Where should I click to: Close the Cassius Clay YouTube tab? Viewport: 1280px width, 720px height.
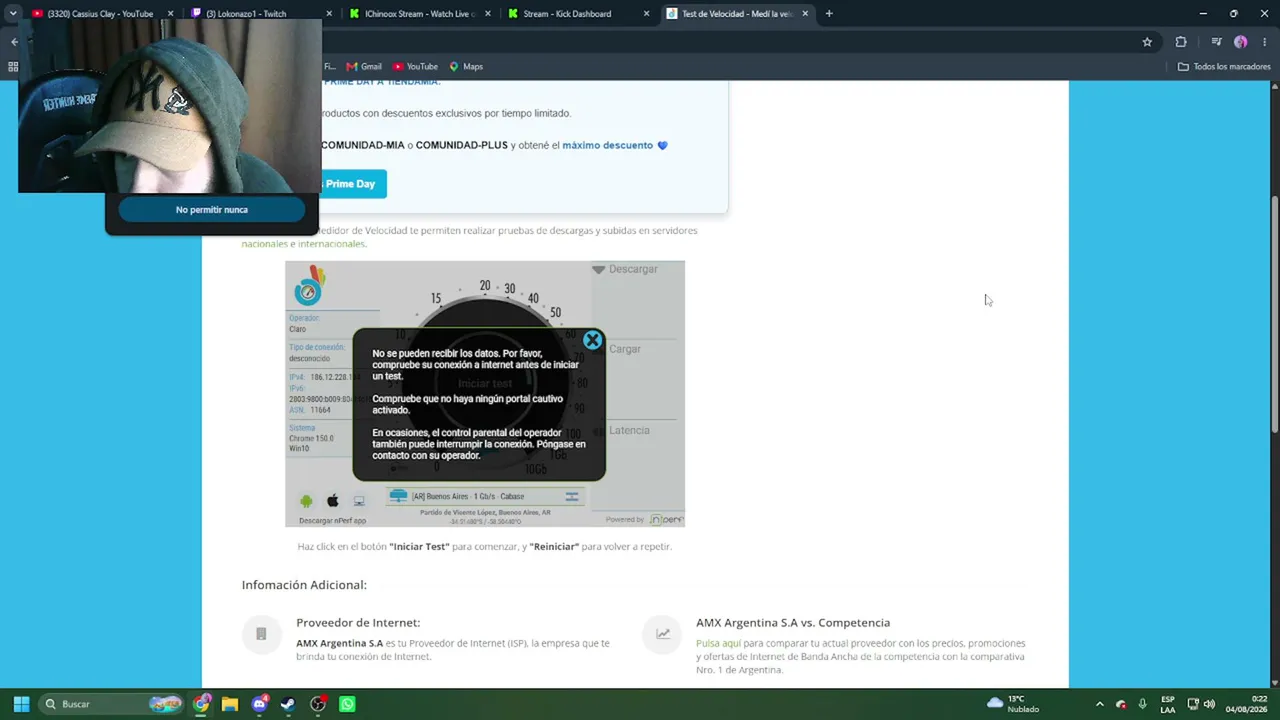pyautogui.click(x=170, y=14)
